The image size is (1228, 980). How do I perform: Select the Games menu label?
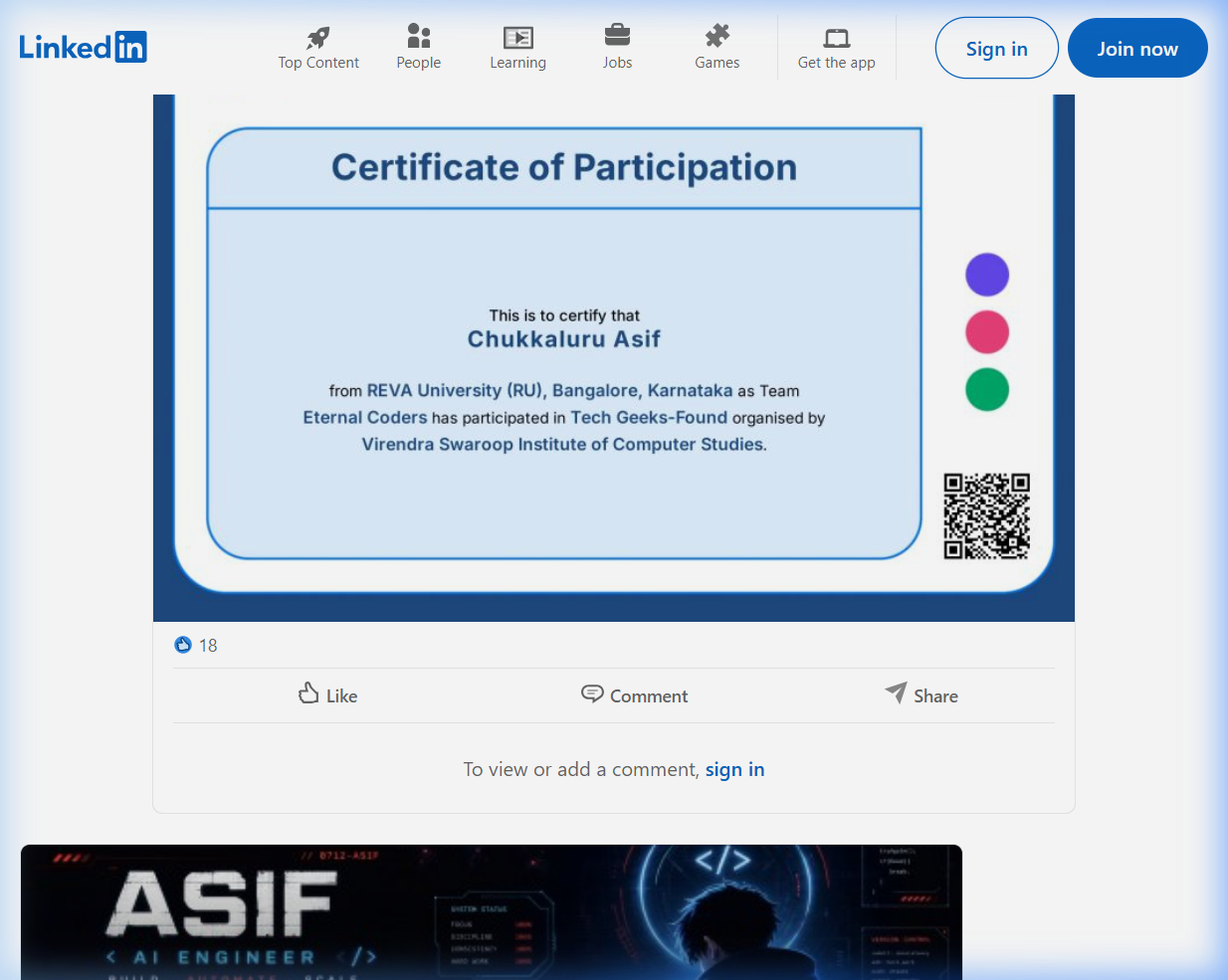pyautogui.click(x=717, y=63)
